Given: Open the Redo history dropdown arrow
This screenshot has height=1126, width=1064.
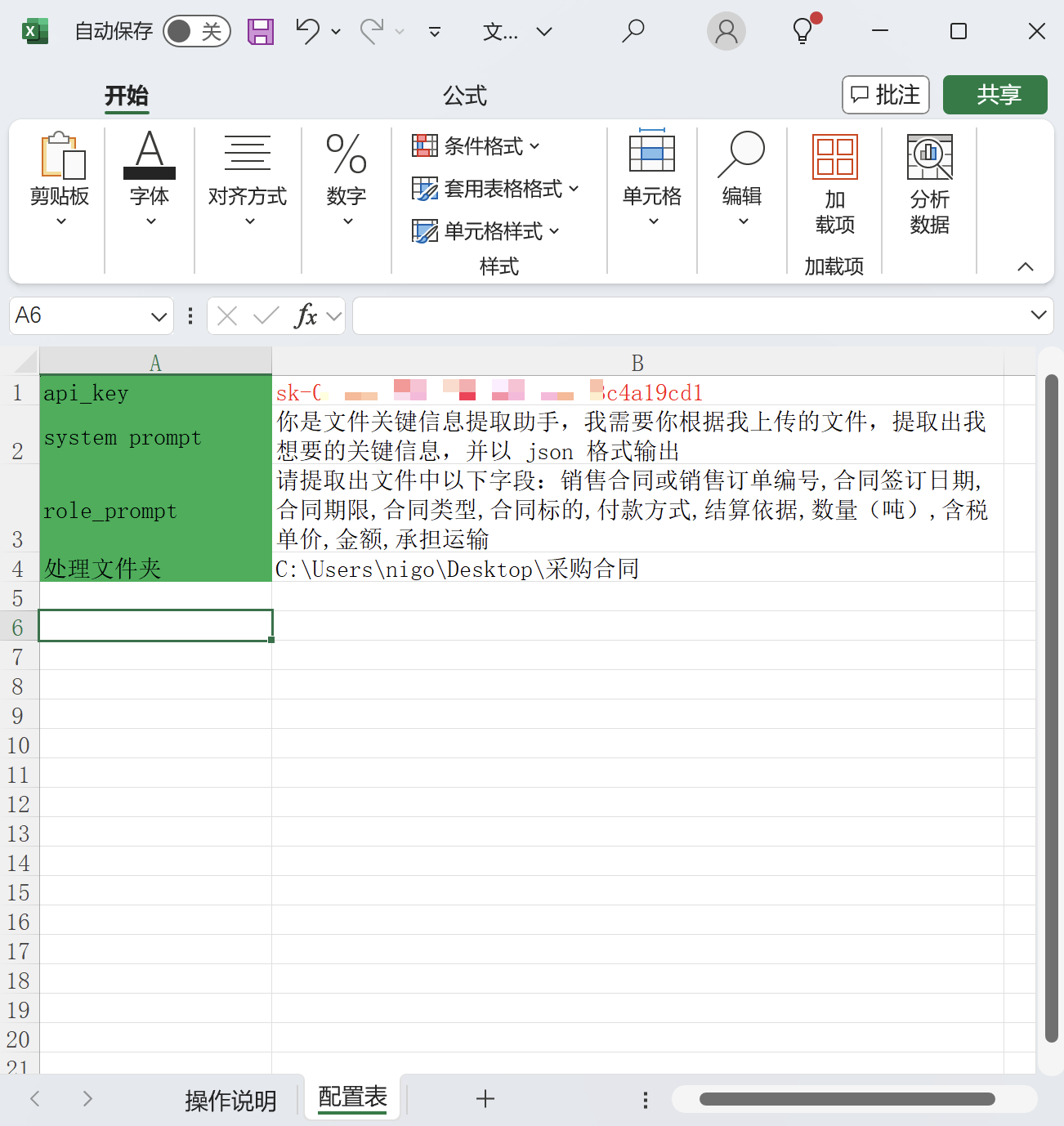Looking at the screenshot, I should [400, 32].
